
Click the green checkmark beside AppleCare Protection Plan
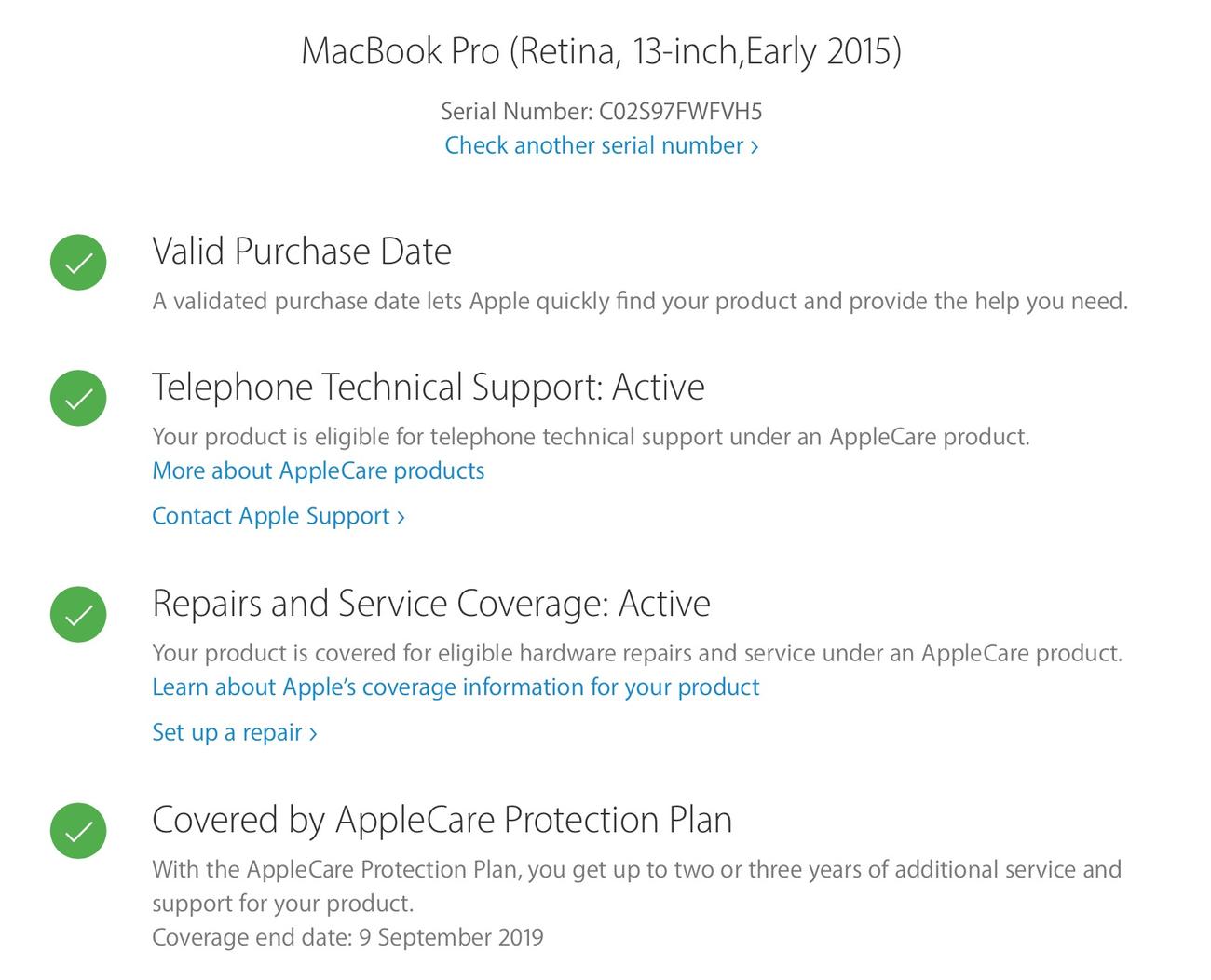click(x=78, y=830)
